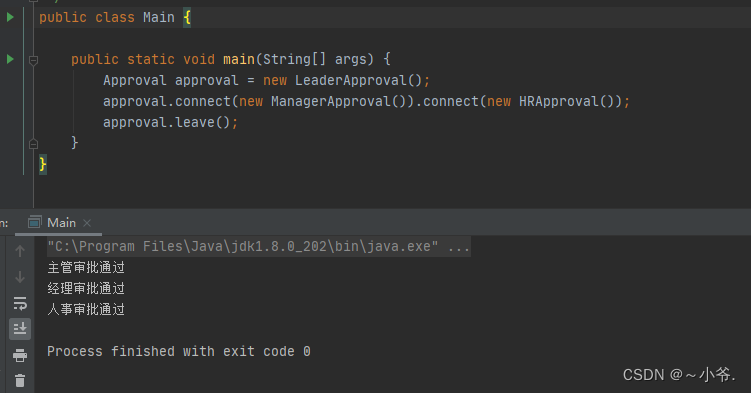Screen dimensions: 751x393
Task: Click the class name Main in declaration
Action: pos(159,18)
